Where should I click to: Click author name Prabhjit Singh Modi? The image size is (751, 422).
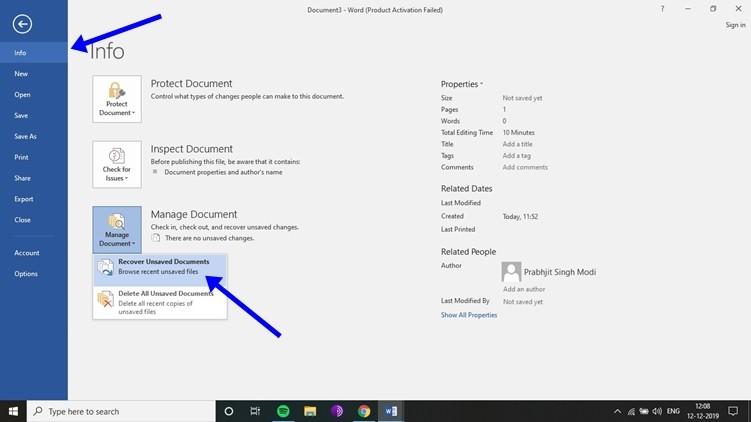pos(560,272)
